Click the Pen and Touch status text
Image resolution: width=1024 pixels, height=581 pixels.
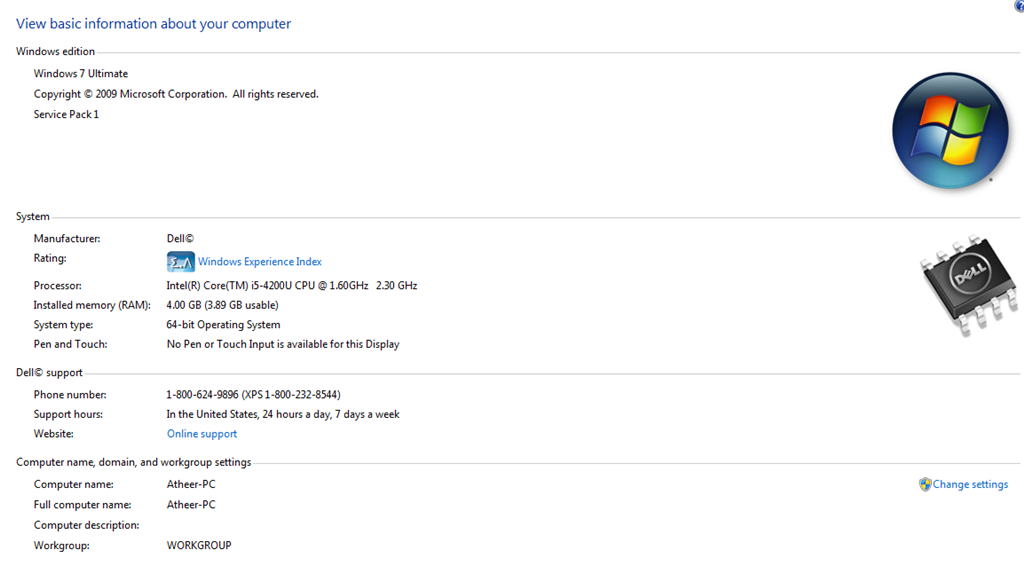pos(283,345)
